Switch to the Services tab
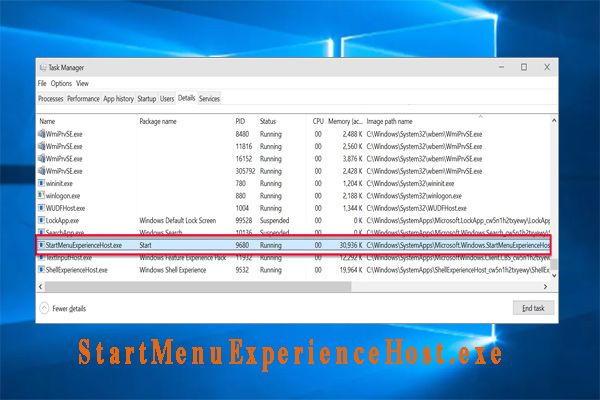 [209, 99]
